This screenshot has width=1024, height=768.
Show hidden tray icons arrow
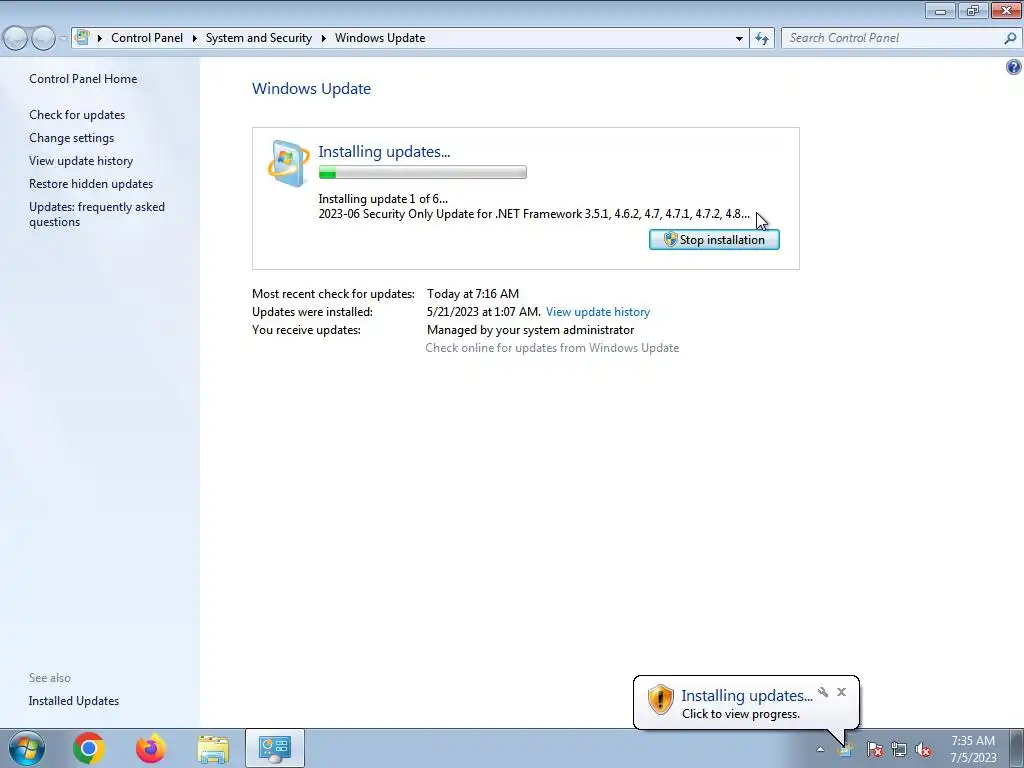[x=820, y=750]
